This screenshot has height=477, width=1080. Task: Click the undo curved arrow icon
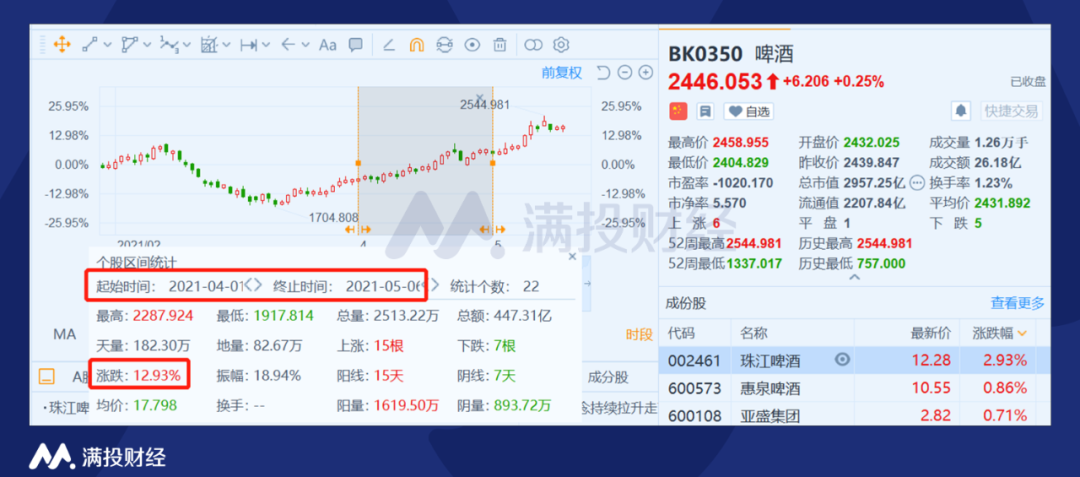603,73
